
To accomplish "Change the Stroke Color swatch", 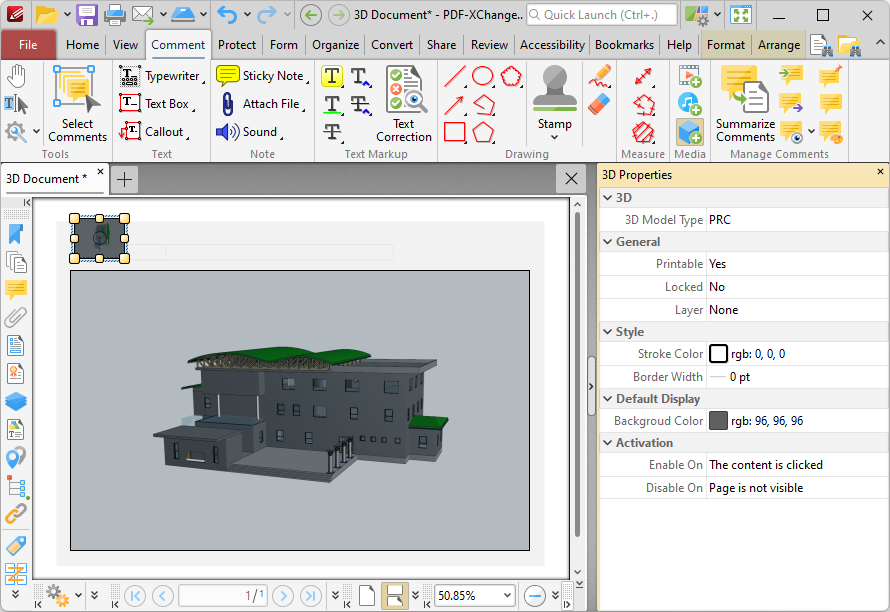I will pos(718,354).
